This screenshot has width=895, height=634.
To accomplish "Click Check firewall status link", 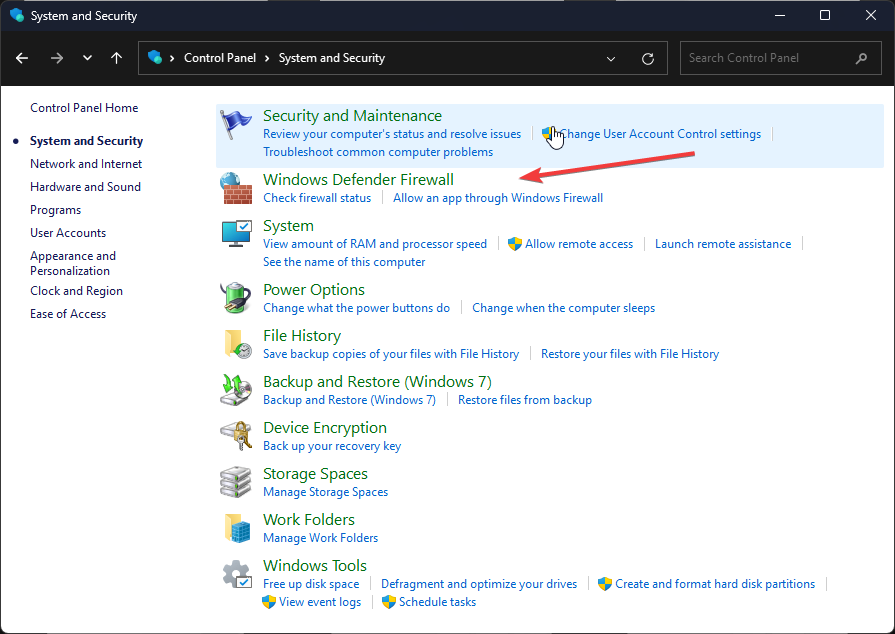I will tap(317, 198).
